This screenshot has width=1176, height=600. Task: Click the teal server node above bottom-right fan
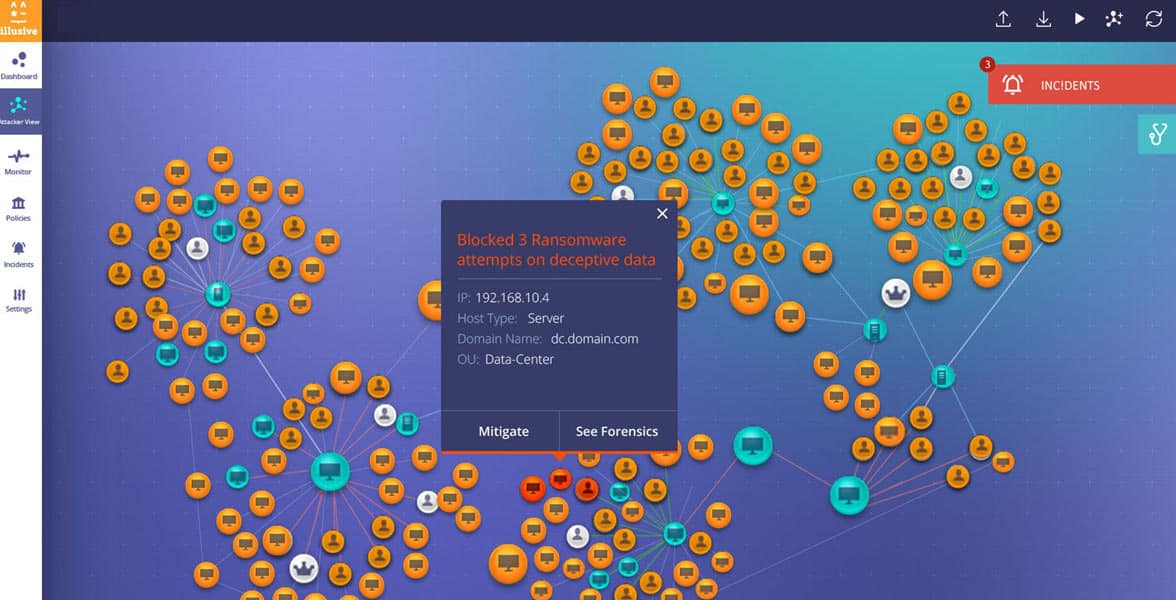pos(943,375)
